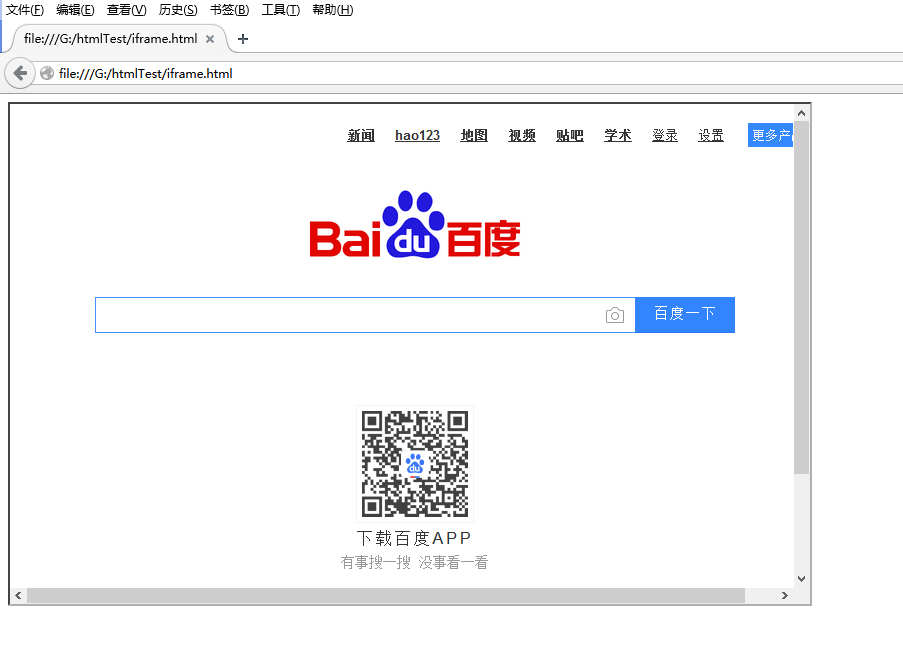This screenshot has height=662, width=903.
Task: Open the 更多产品 panel
Action: (x=770, y=134)
